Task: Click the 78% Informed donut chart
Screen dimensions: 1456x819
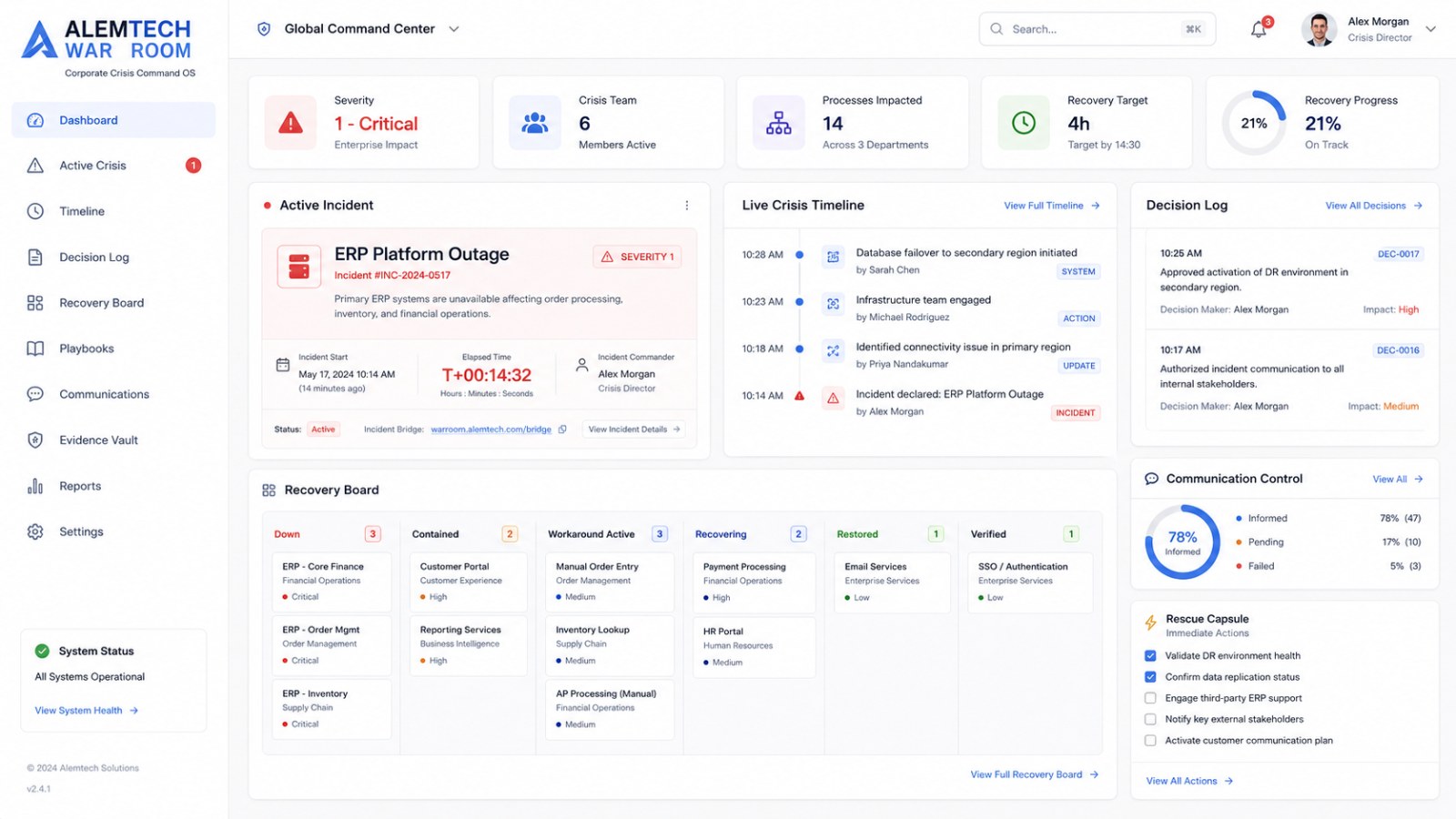Action: click(1182, 542)
